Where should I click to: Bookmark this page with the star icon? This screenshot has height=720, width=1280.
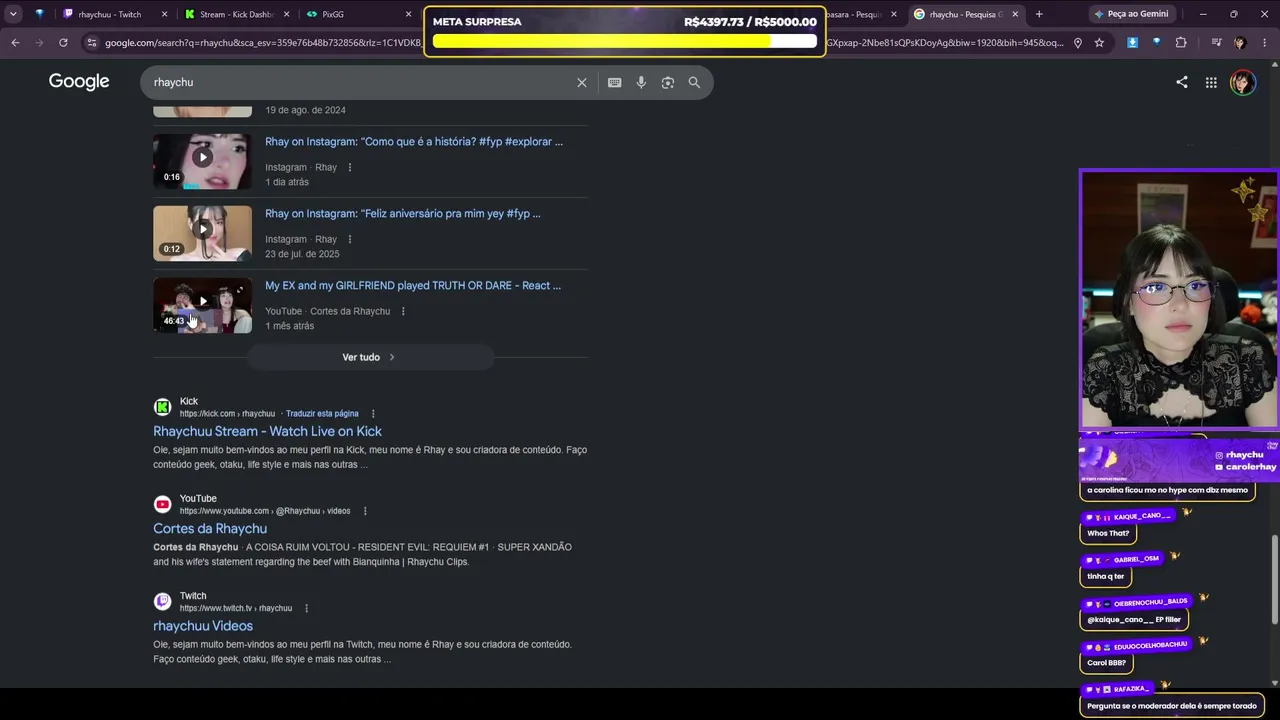coord(1099,43)
